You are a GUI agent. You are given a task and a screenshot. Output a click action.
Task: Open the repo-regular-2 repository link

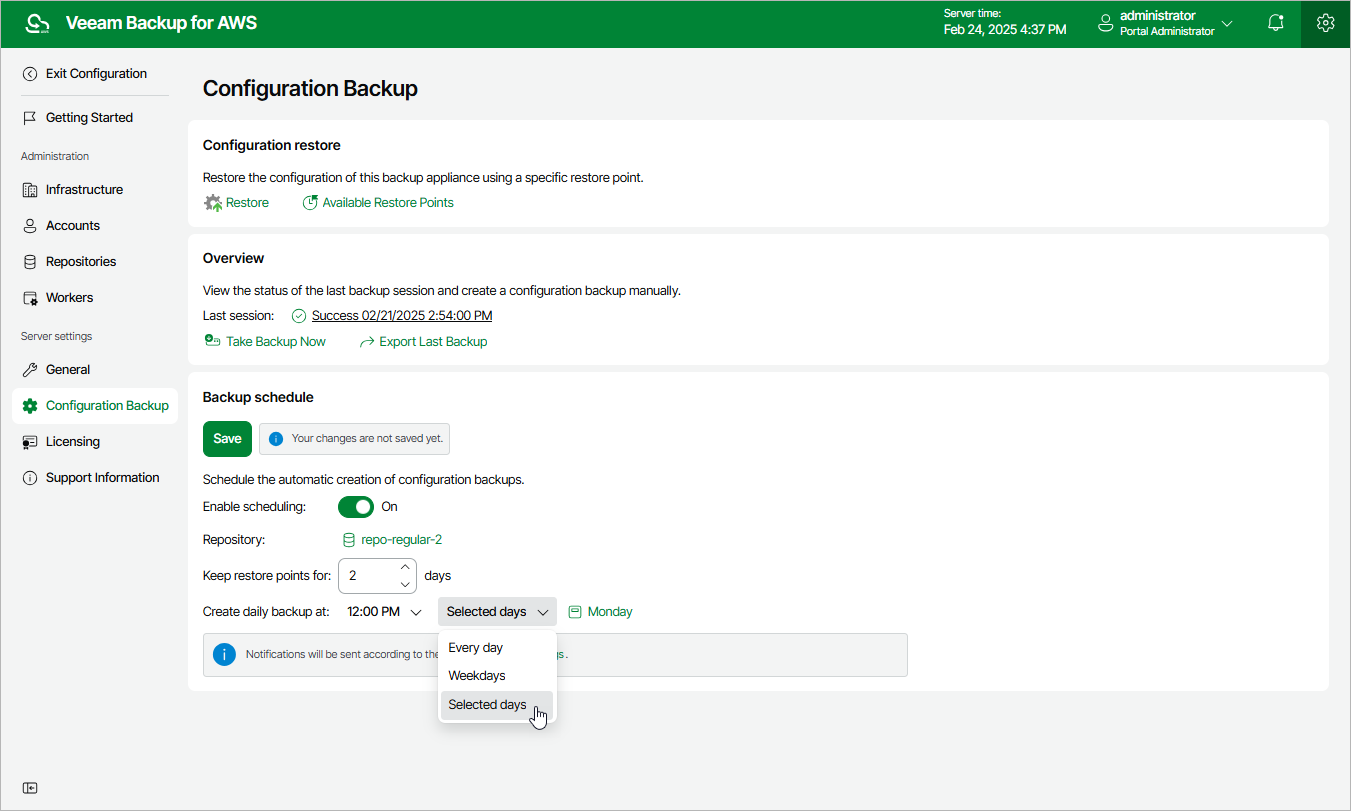[x=401, y=540]
